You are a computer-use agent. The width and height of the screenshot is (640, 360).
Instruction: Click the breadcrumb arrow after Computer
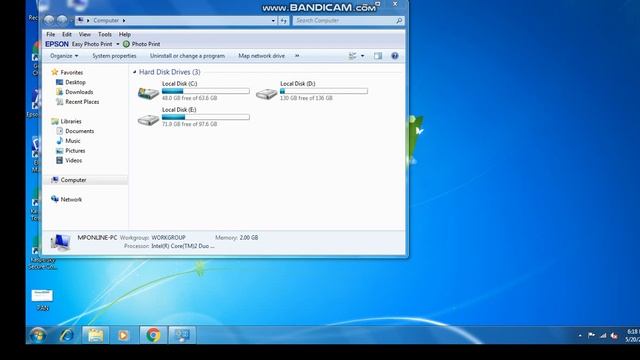(x=124, y=20)
